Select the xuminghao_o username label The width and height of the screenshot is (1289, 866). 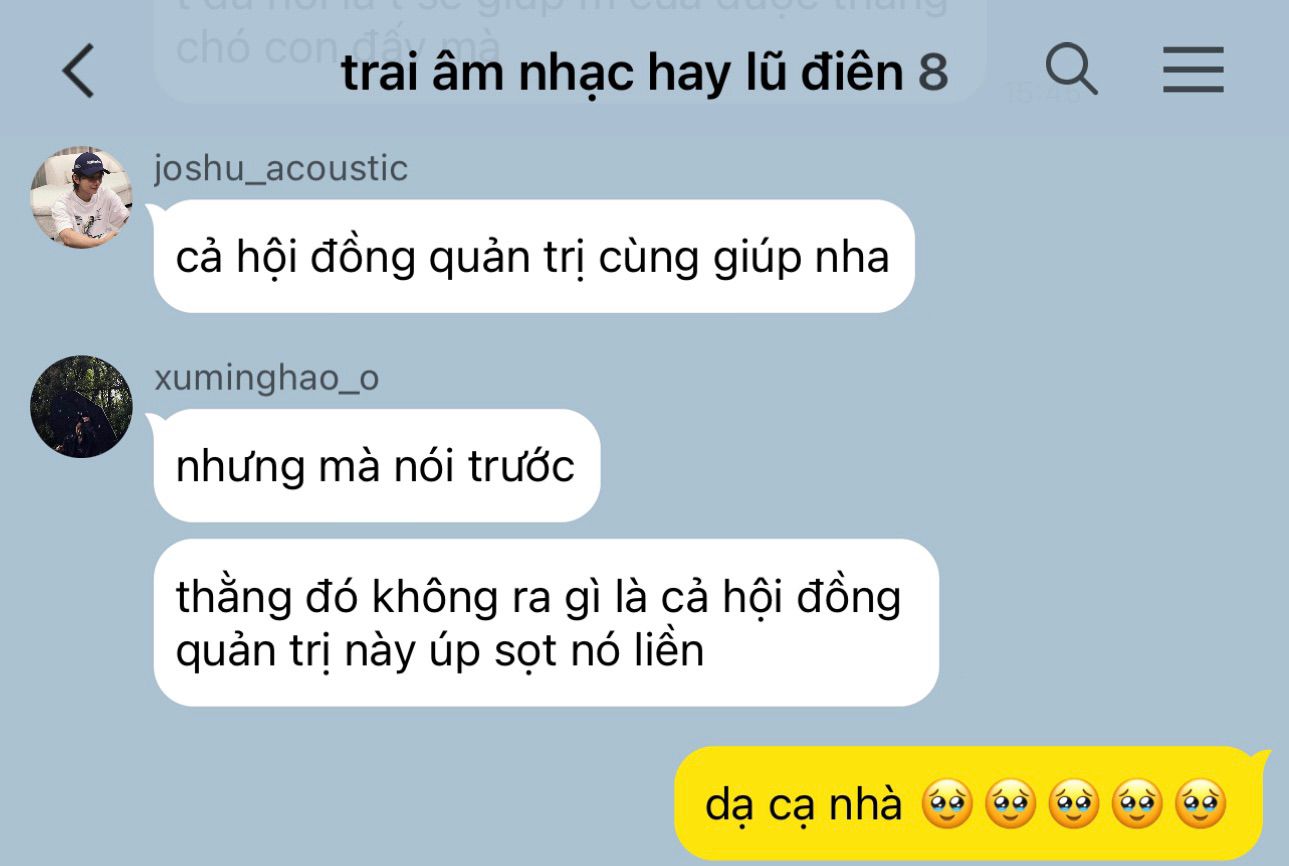point(267,379)
